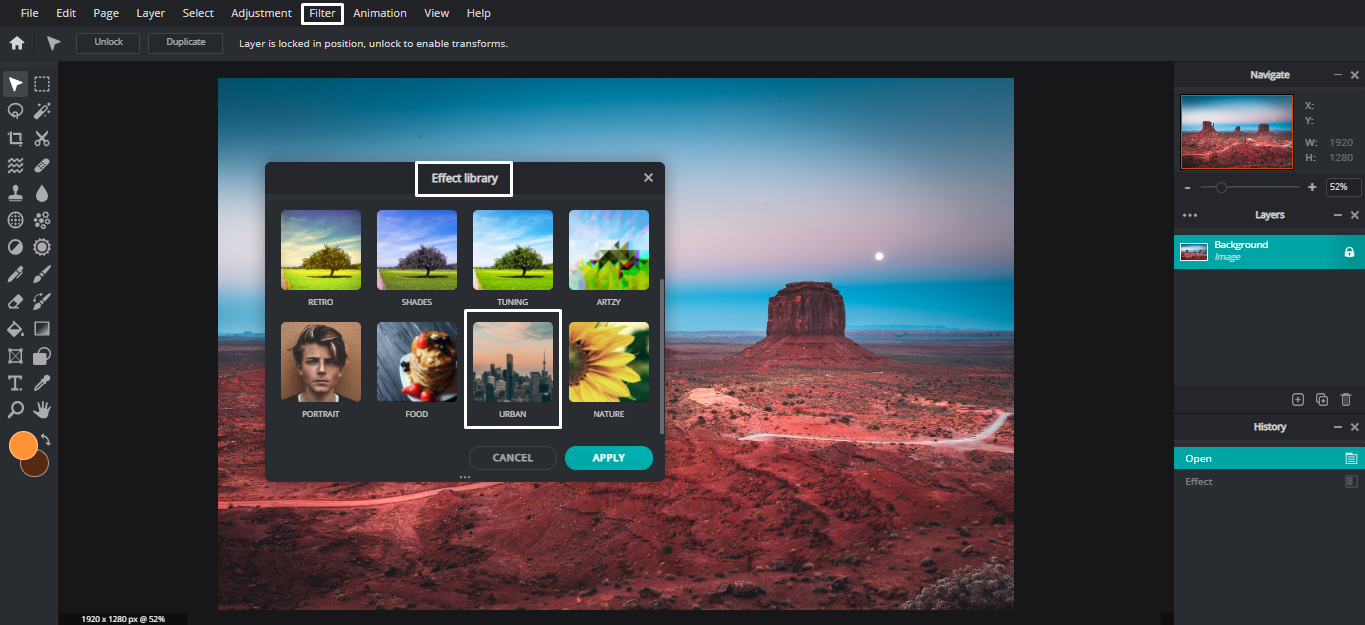
Task: Cancel the Effect library dialog
Action: click(x=512, y=457)
